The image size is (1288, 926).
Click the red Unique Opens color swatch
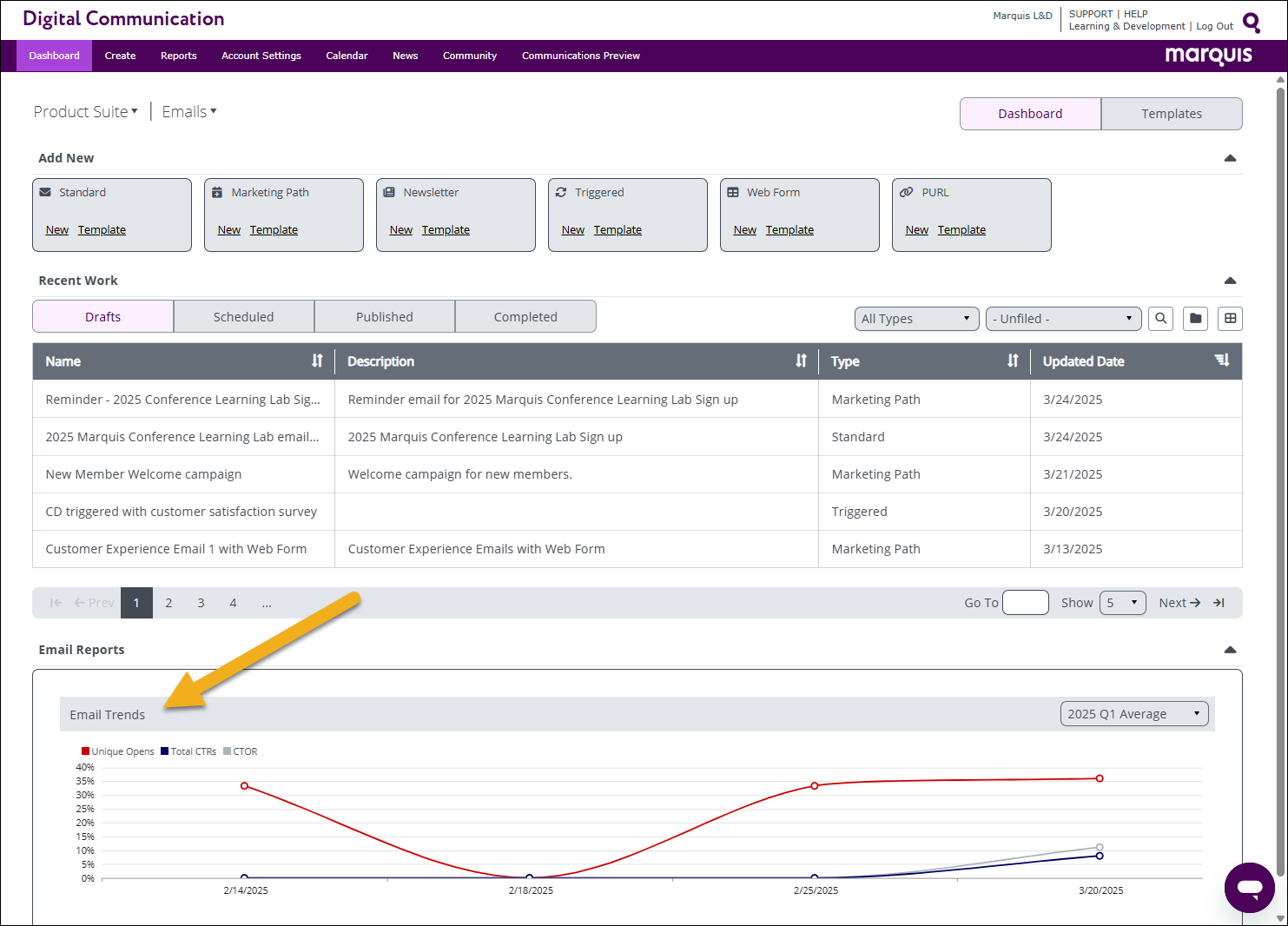click(x=83, y=751)
